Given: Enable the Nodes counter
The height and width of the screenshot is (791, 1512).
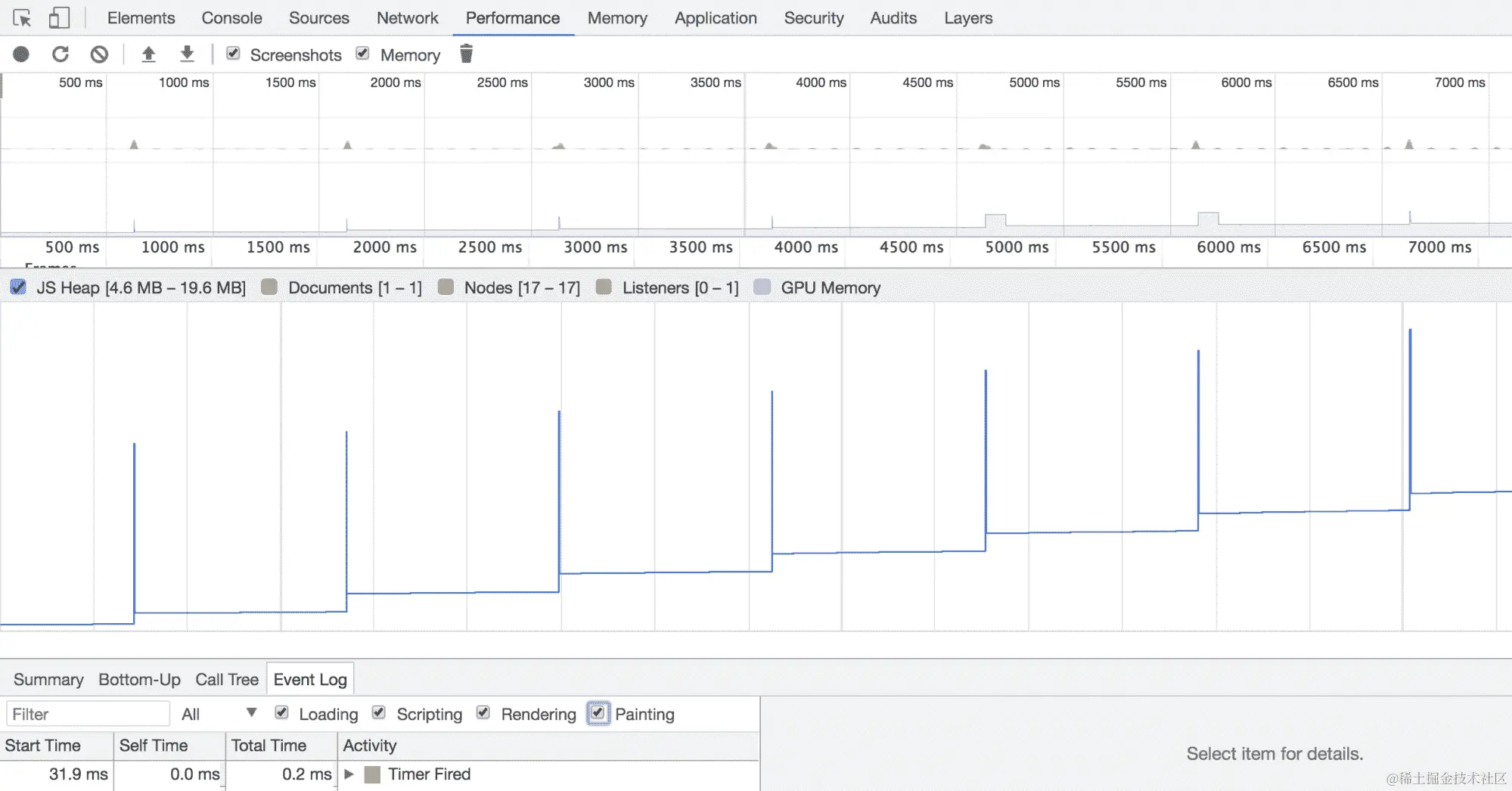Looking at the screenshot, I should (x=446, y=287).
